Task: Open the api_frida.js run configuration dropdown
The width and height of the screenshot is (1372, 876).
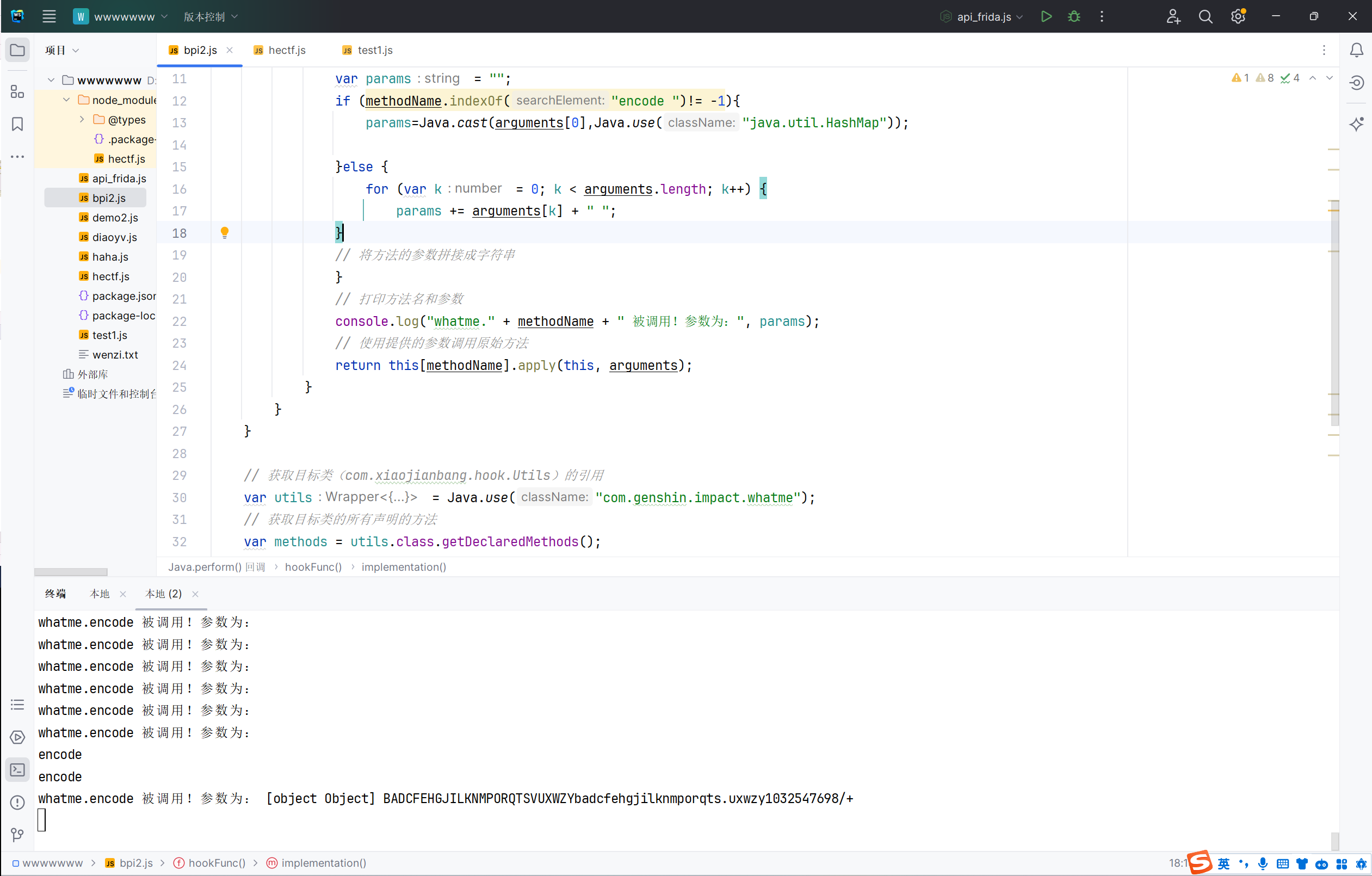Action: [981, 16]
